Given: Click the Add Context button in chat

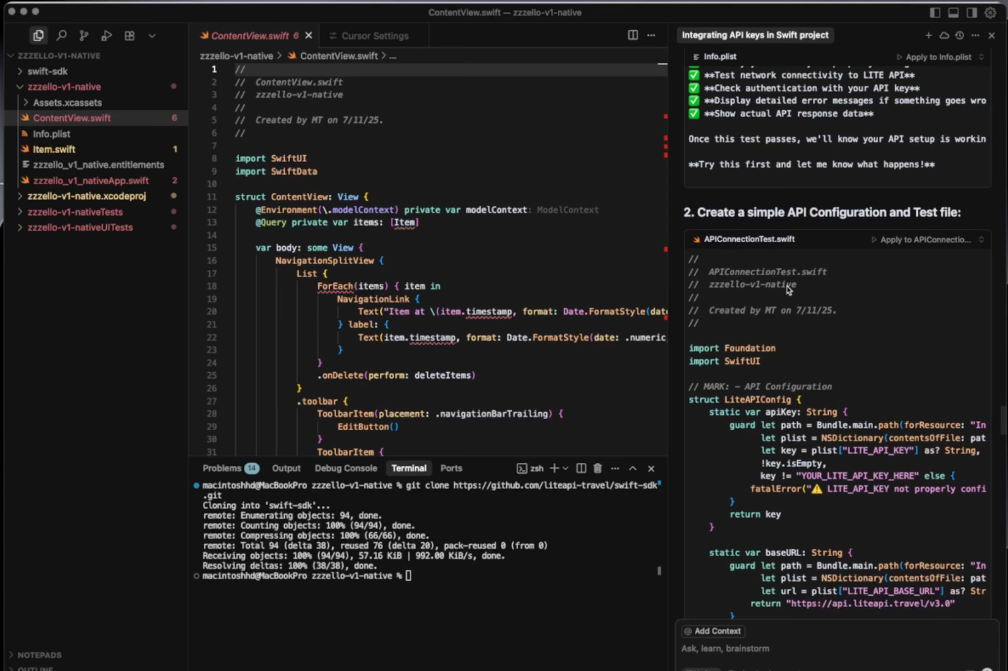Looking at the screenshot, I should tap(713, 631).
